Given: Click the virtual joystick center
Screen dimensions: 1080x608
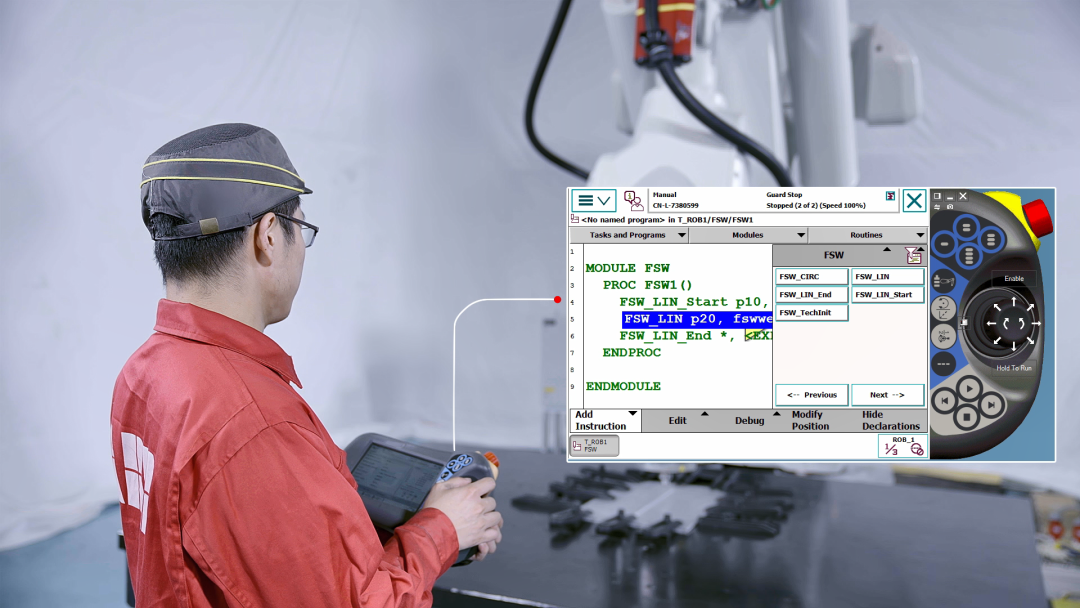Looking at the screenshot, I should point(1013,323).
